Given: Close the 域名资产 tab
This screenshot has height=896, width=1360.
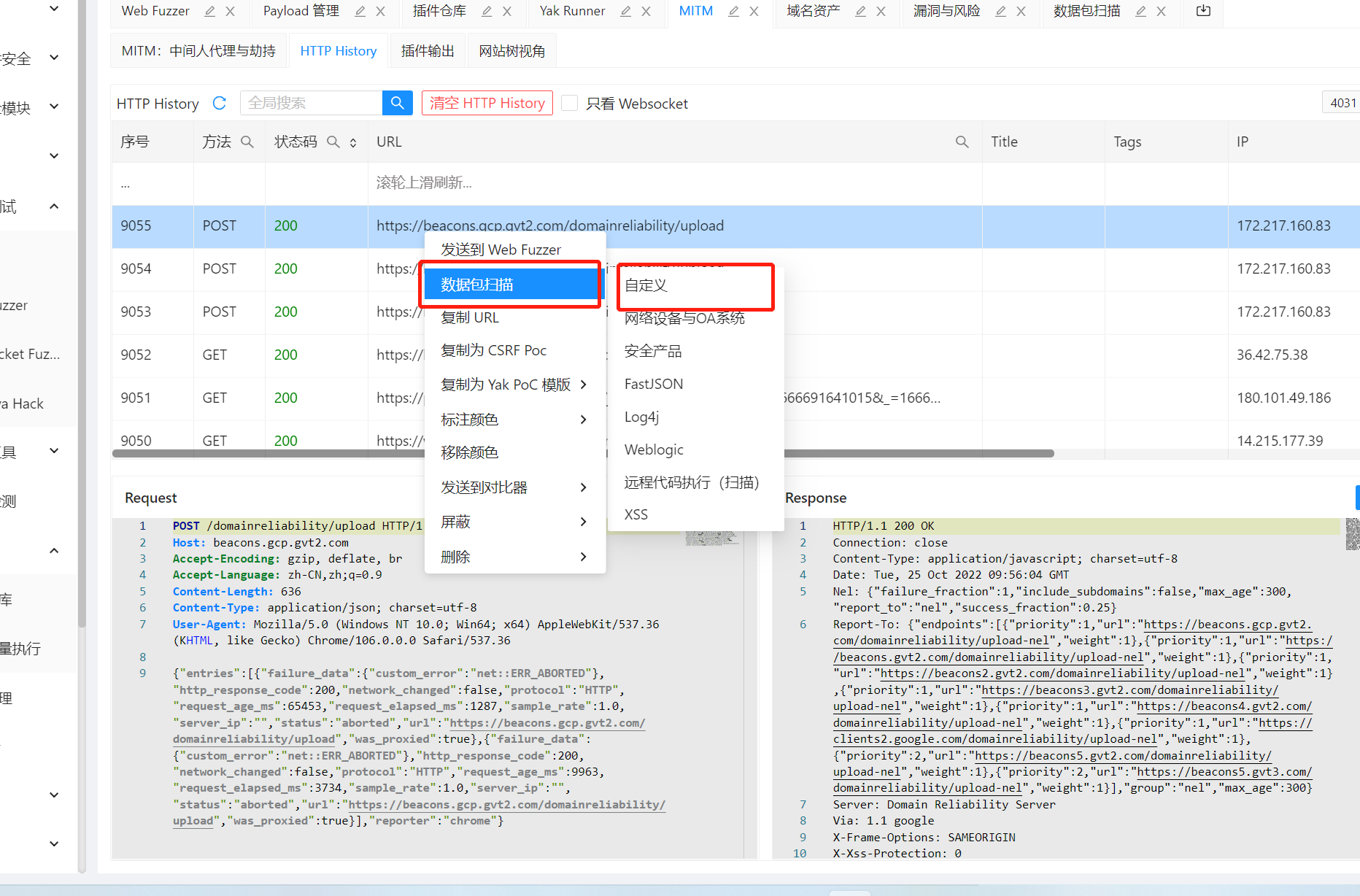Looking at the screenshot, I should coord(881,12).
